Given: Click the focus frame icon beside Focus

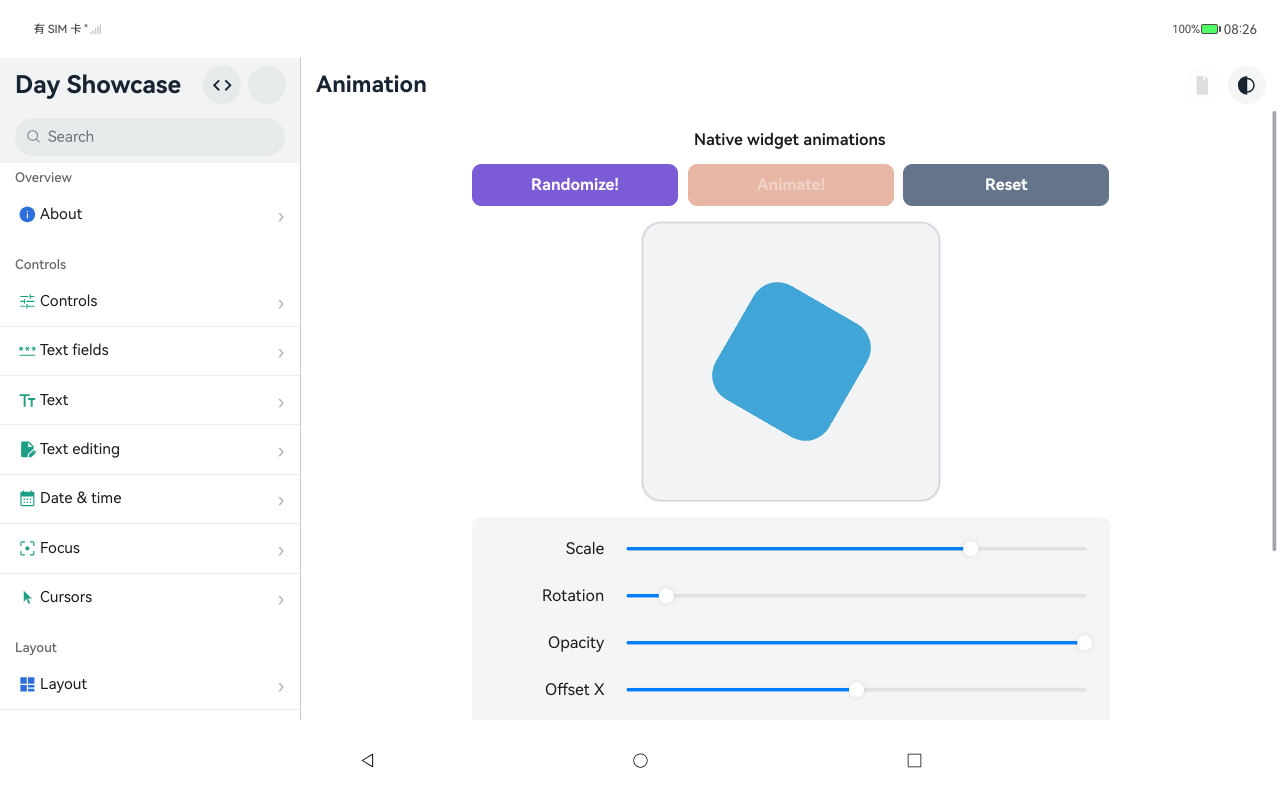Looking at the screenshot, I should coord(27,548).
